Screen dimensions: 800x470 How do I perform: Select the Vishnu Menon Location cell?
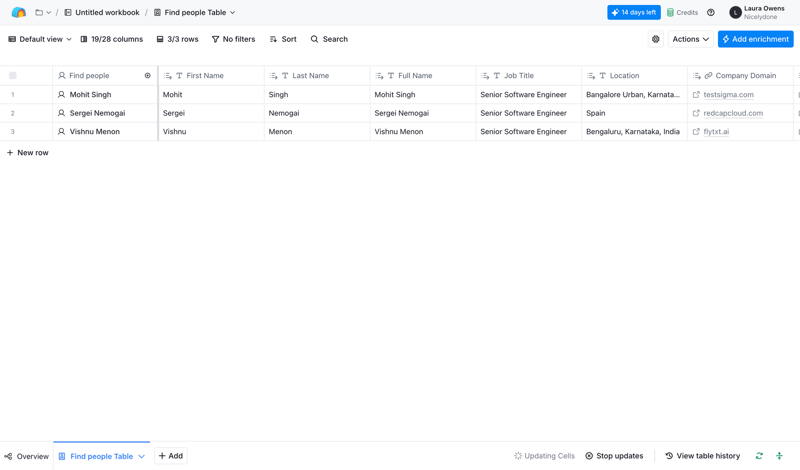[x=633, y=132]
